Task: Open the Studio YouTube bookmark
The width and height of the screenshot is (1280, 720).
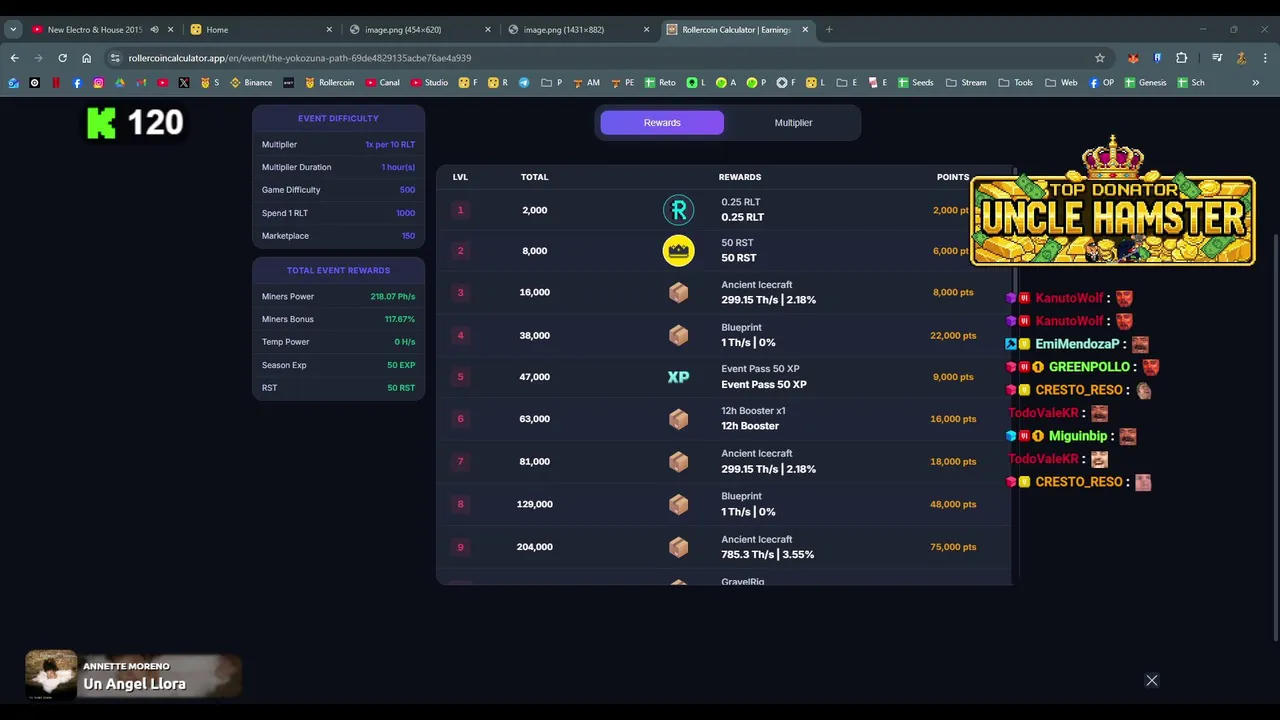Action: pos(429,83)
